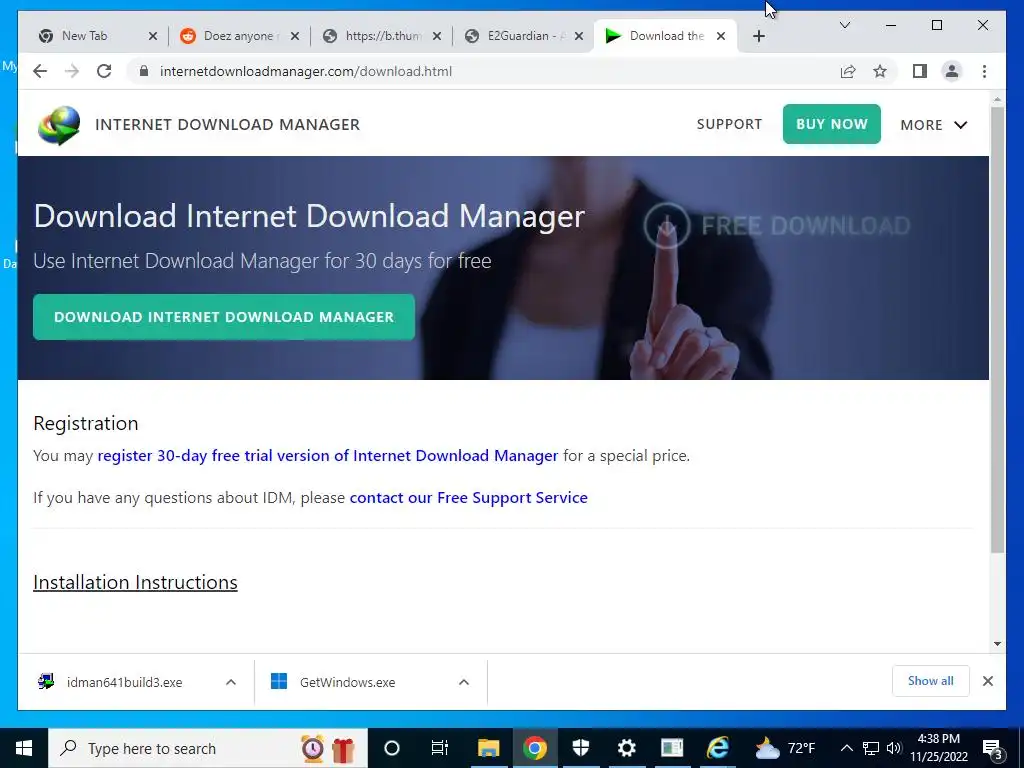The width and height of the screenshot is (1024, 768).
Task: Open Task View on the taskbar
Action: 440,748
